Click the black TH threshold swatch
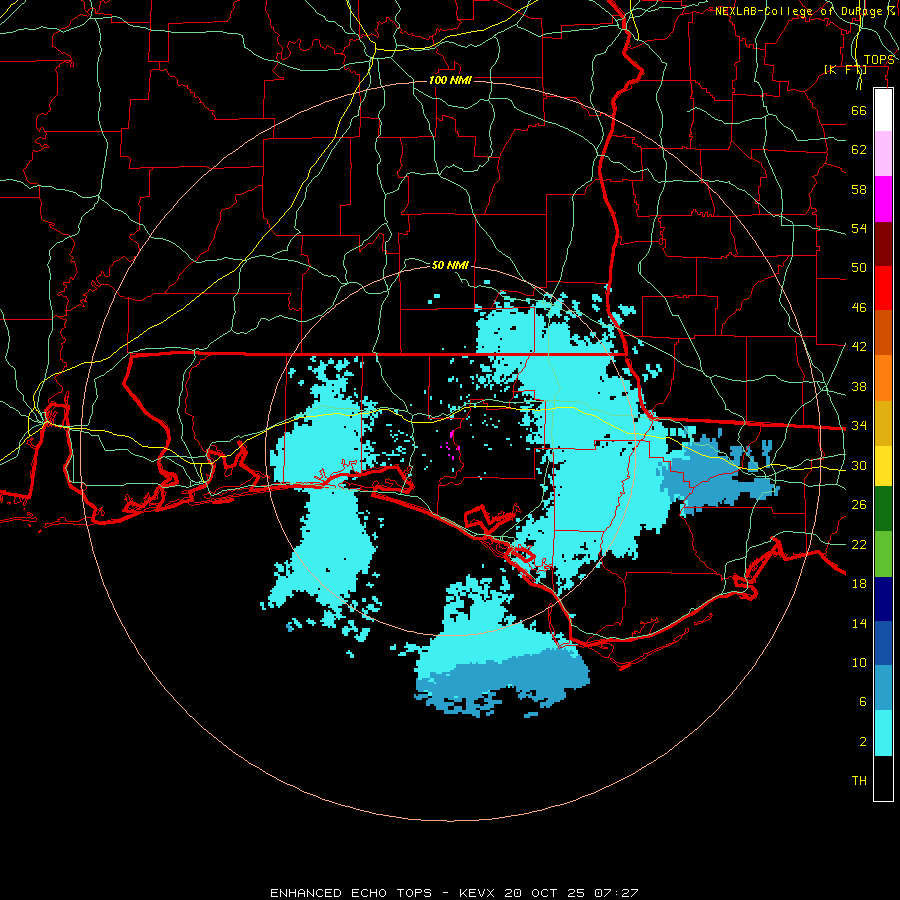This screenshot has width=900, height=900. click(x=883, y=778)
